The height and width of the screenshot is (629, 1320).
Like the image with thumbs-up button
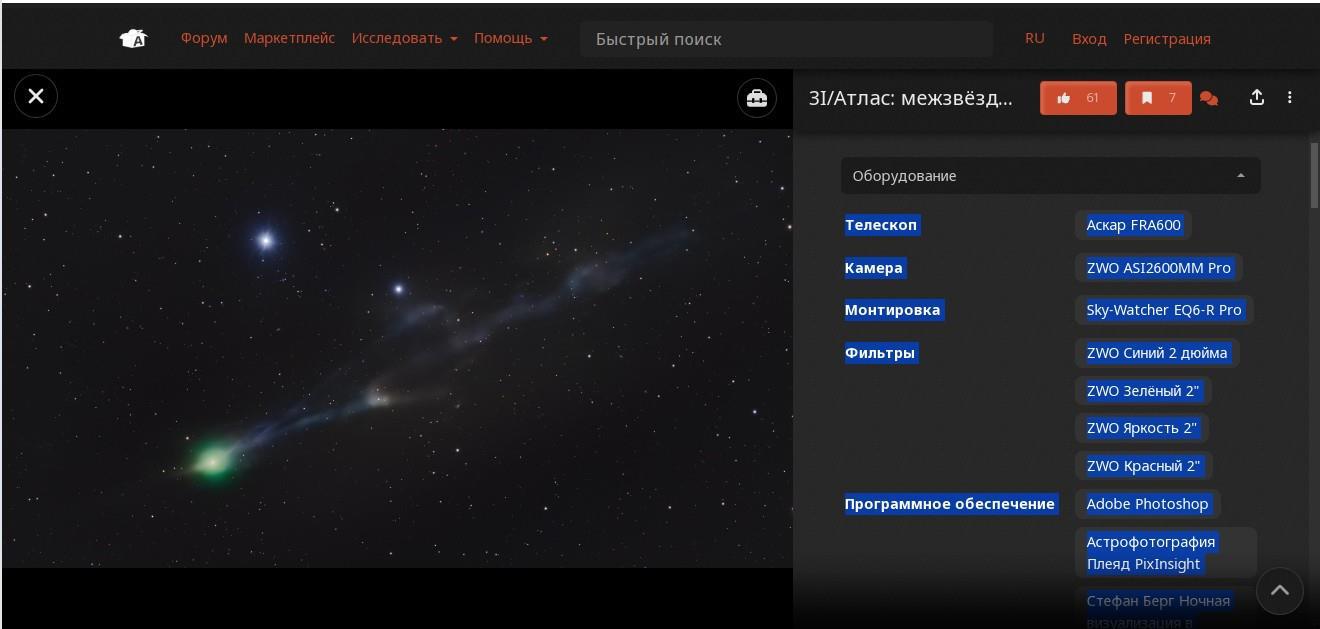click(1078, 98)
